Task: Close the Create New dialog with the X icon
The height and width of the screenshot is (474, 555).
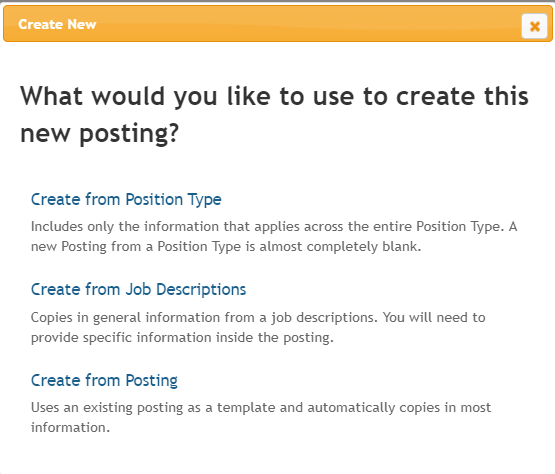Action: [534, 26]
